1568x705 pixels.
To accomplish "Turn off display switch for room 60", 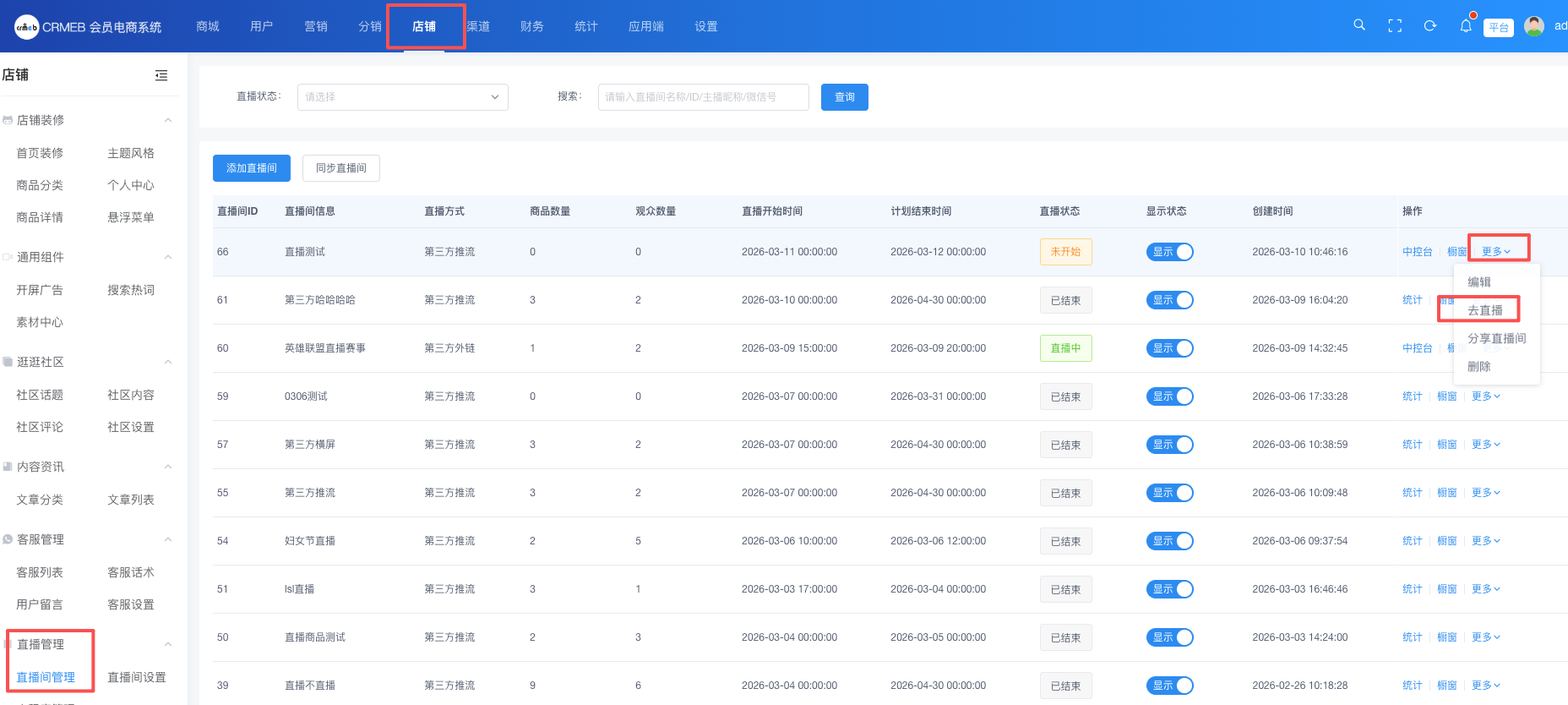I will (1169, 348).
